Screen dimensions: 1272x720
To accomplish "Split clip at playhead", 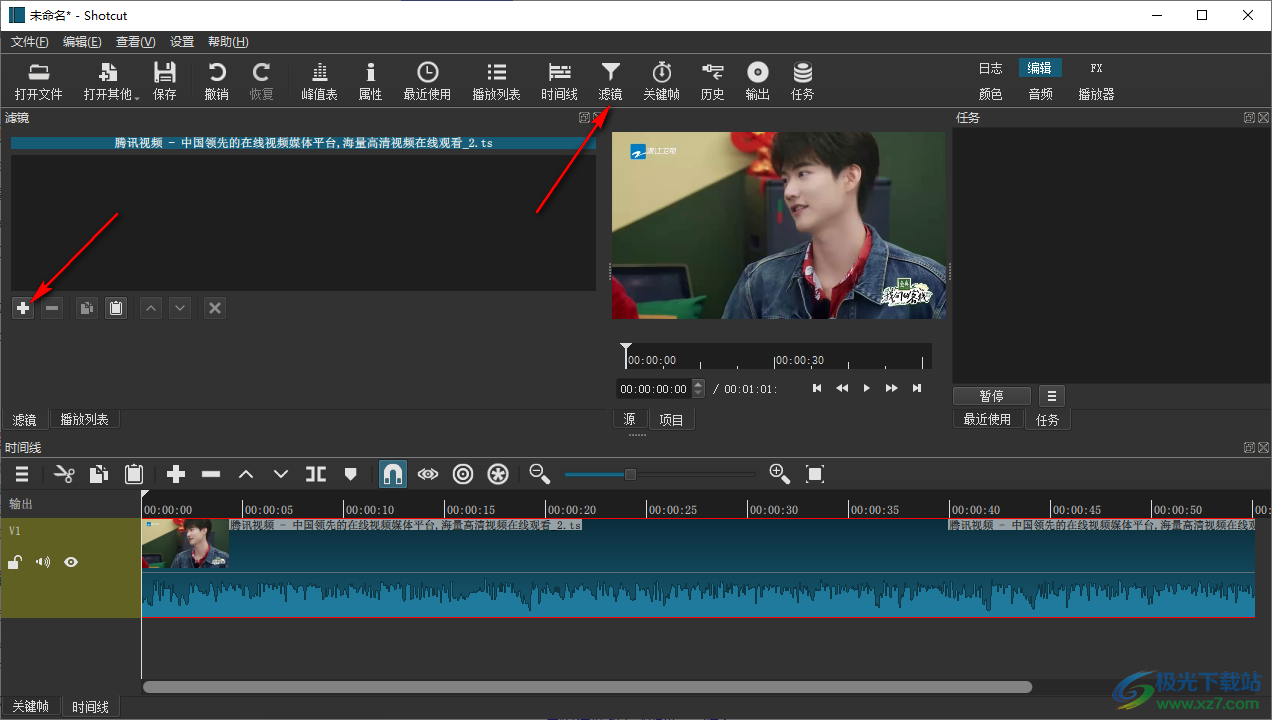I will 316,474.
